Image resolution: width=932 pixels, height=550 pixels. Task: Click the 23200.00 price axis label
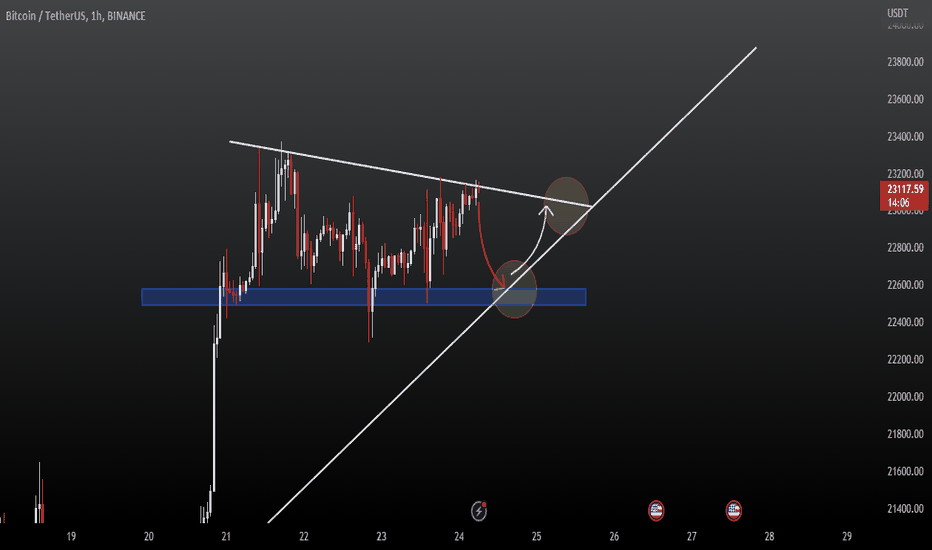click(905, 174)
